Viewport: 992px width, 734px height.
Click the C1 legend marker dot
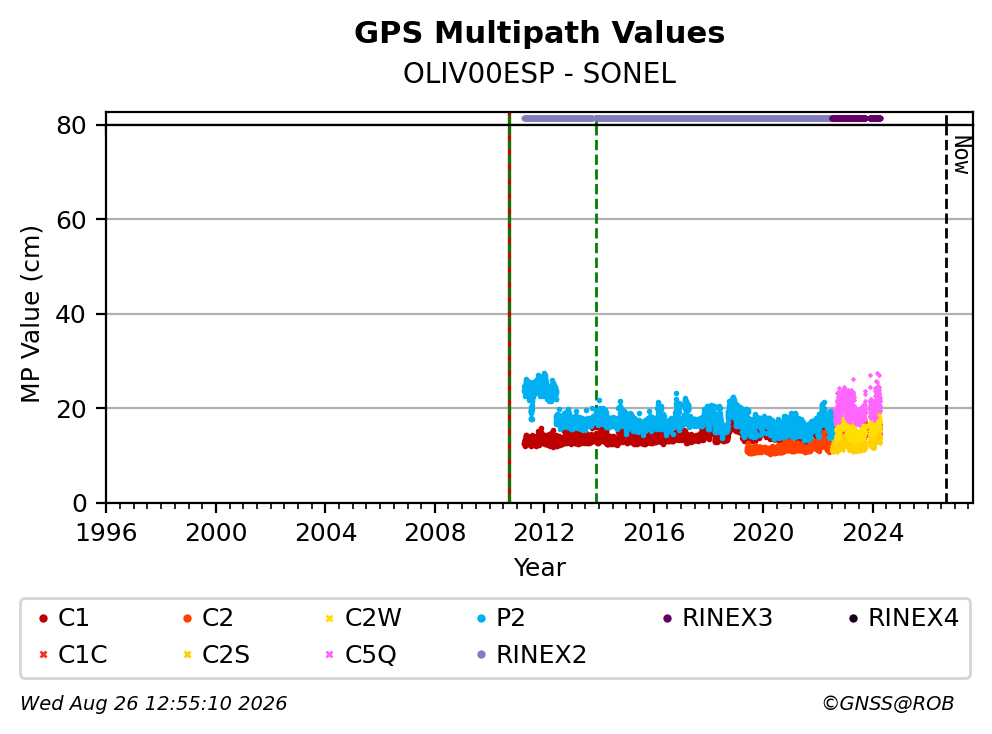click(43, 618)
